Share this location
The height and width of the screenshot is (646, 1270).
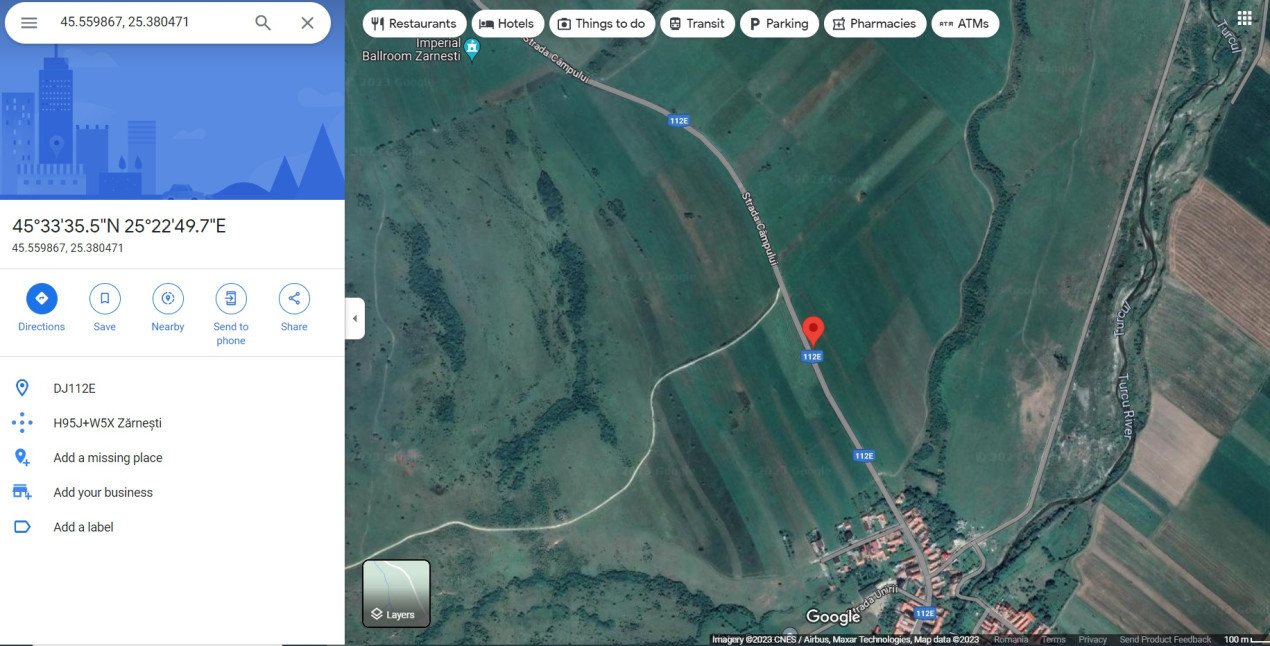click(294, 308)
